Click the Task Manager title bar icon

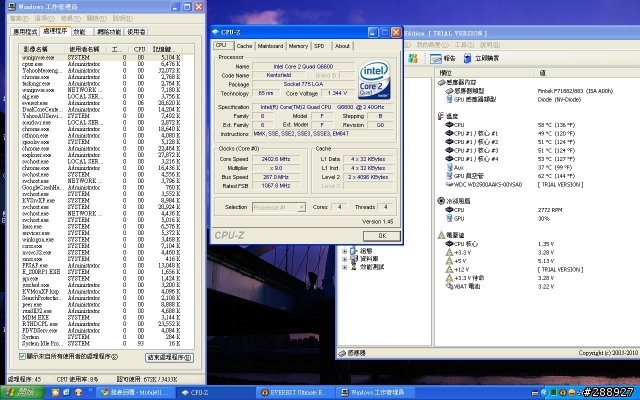click(13, 7)
